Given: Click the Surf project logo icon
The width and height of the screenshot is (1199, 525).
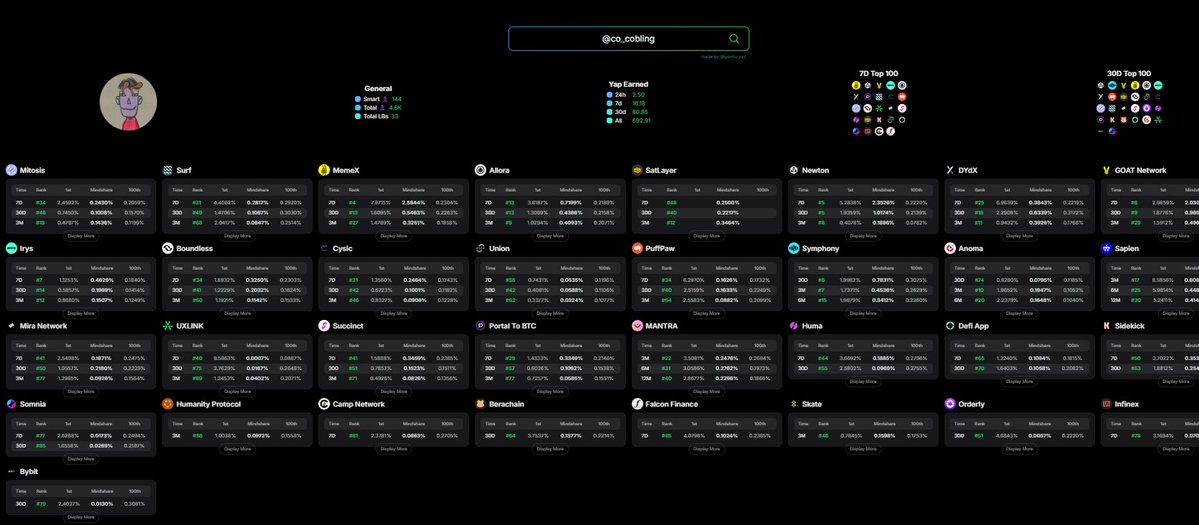Looking at the screenshot, I should [x=167, y=170].
